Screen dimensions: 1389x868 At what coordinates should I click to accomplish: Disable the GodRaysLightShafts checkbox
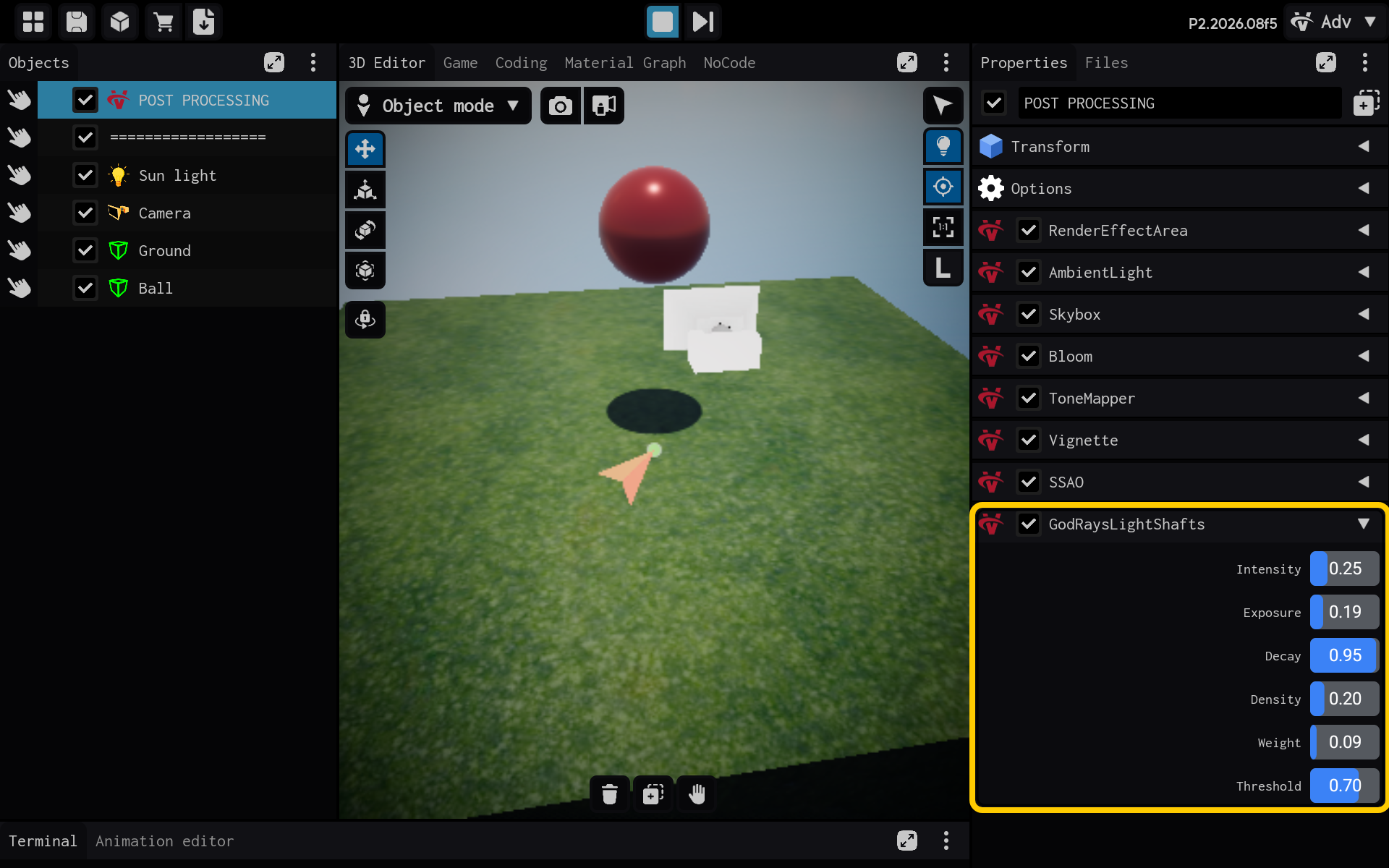1029,524
